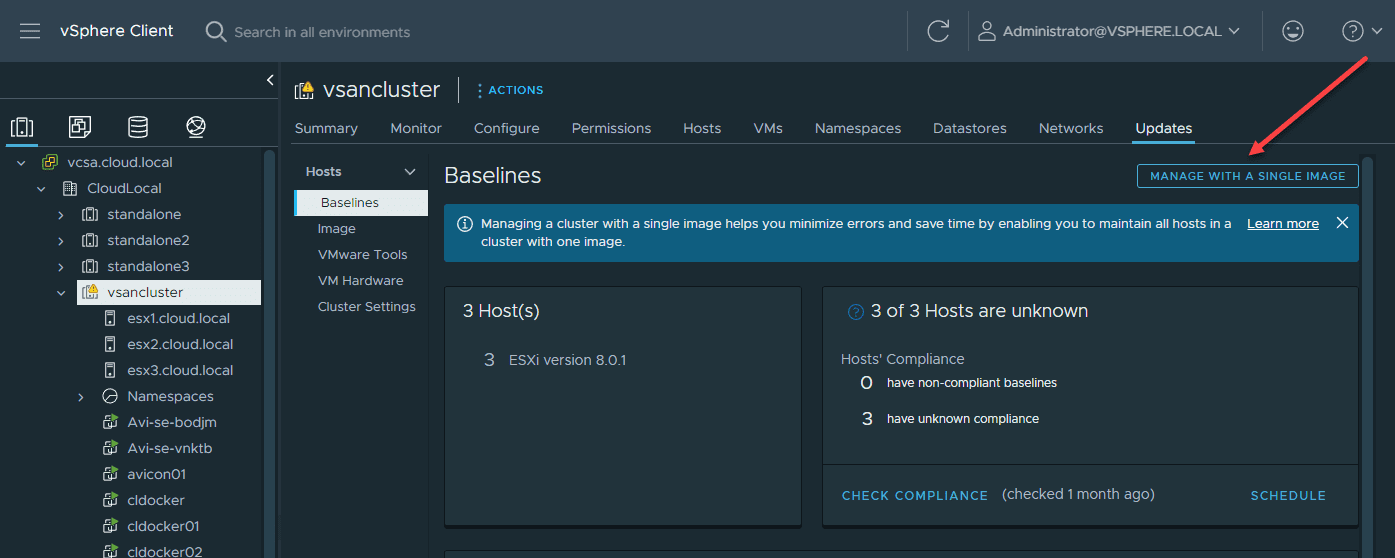This screenshot has height=558, width=1395.
Task: Open the hamburger navigation menu
Action: (x=30, y=31)
